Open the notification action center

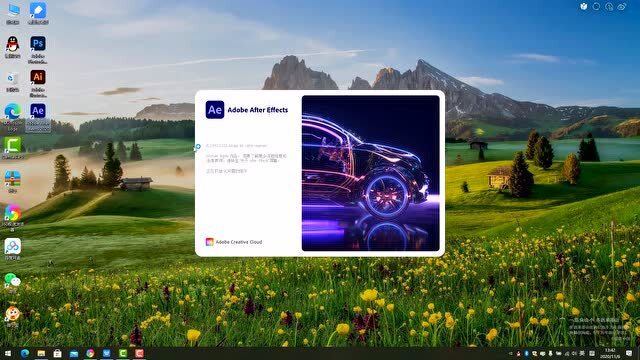point(629,353)
